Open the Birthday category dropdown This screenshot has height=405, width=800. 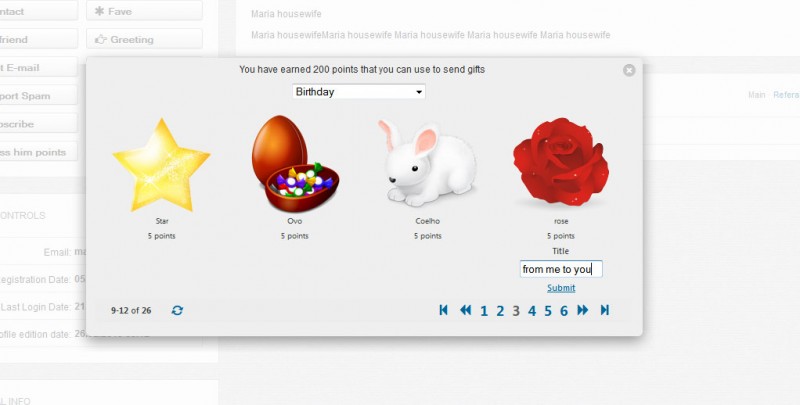(x=359, y=92)
